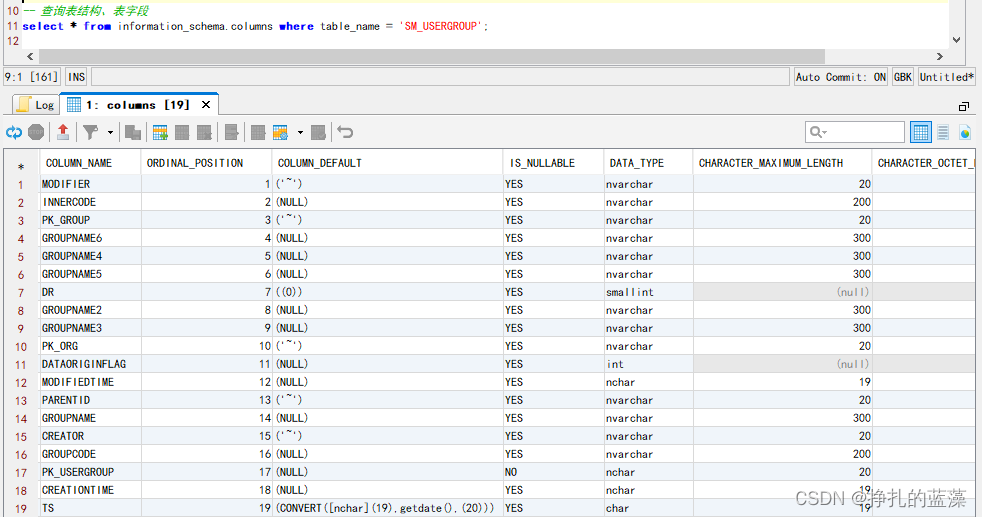This screenshot has width=982, height=517.
Task: Toggle the Auto Commit ON indicator
Action: (x=840, y=77)
